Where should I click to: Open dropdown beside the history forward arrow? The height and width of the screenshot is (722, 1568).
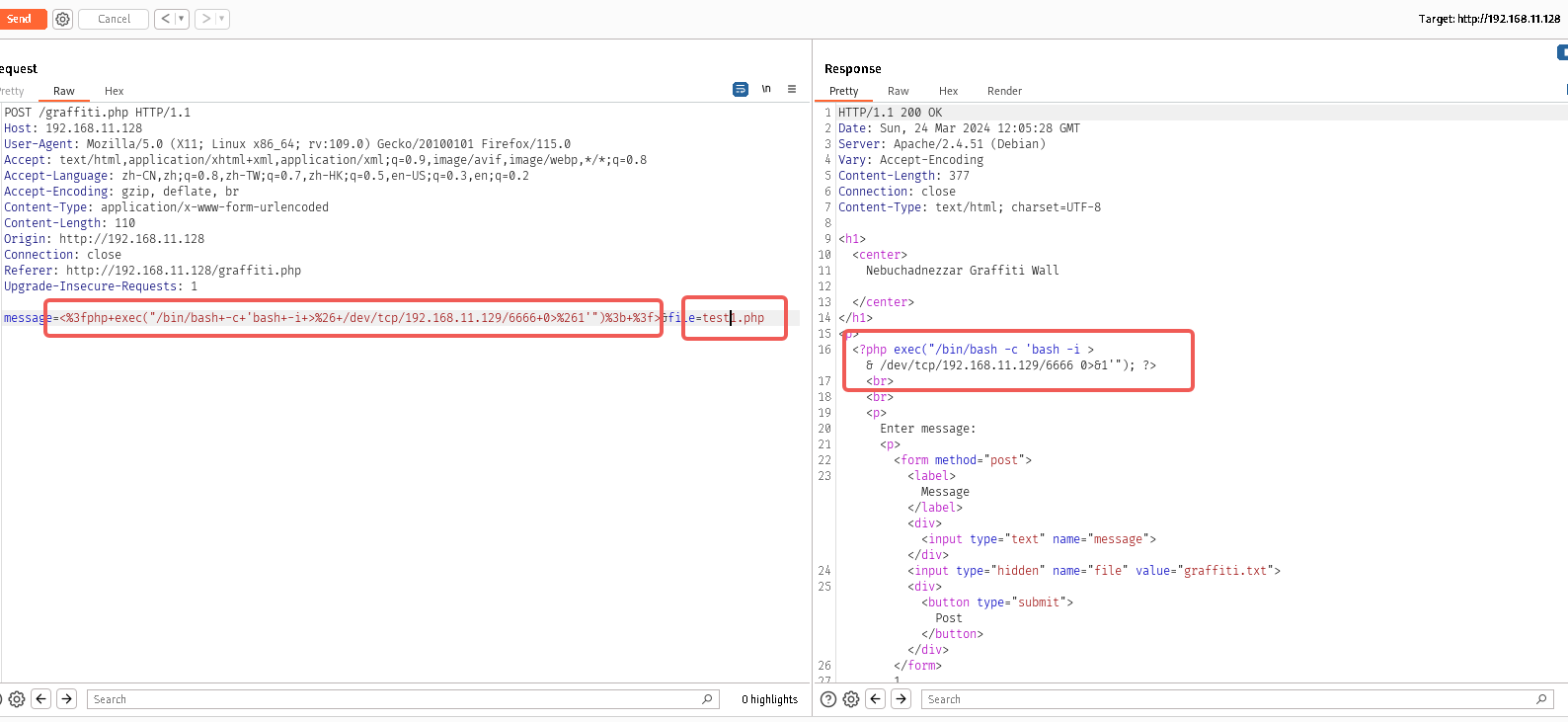pos(222,19)
